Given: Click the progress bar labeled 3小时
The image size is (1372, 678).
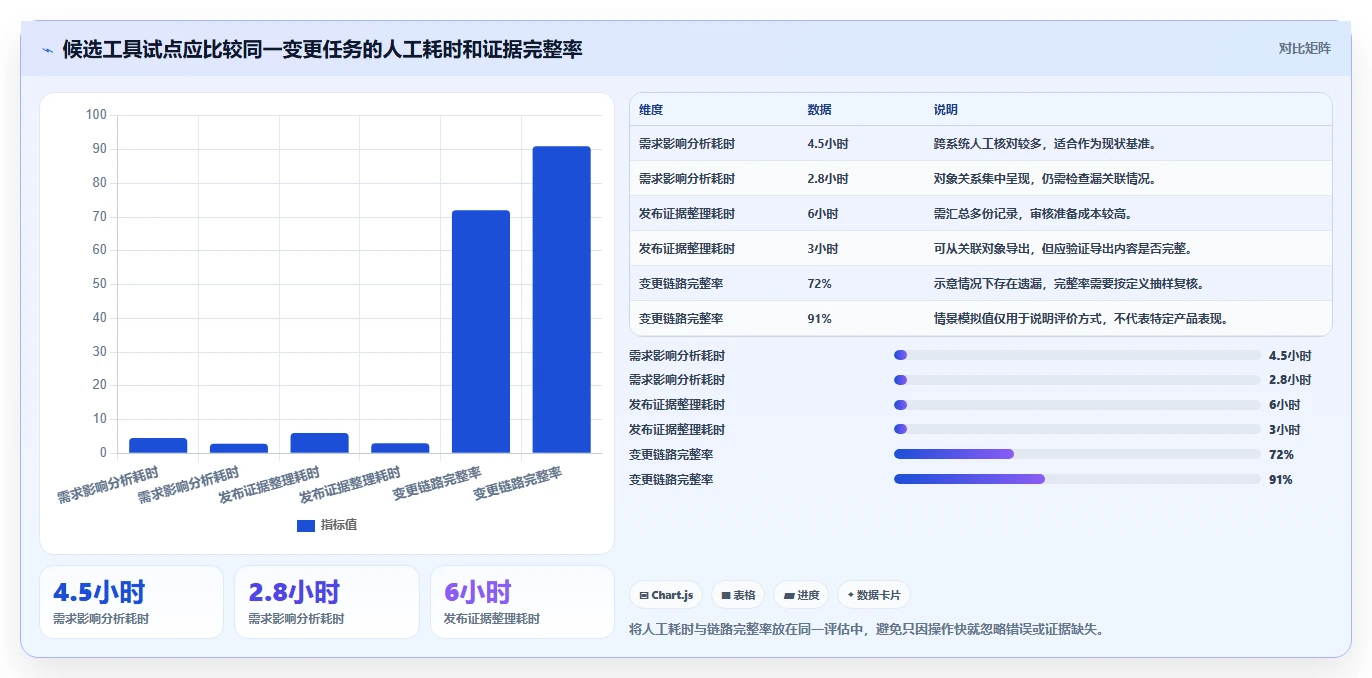Looking at the screenshot, I should tap(1077, 429).
